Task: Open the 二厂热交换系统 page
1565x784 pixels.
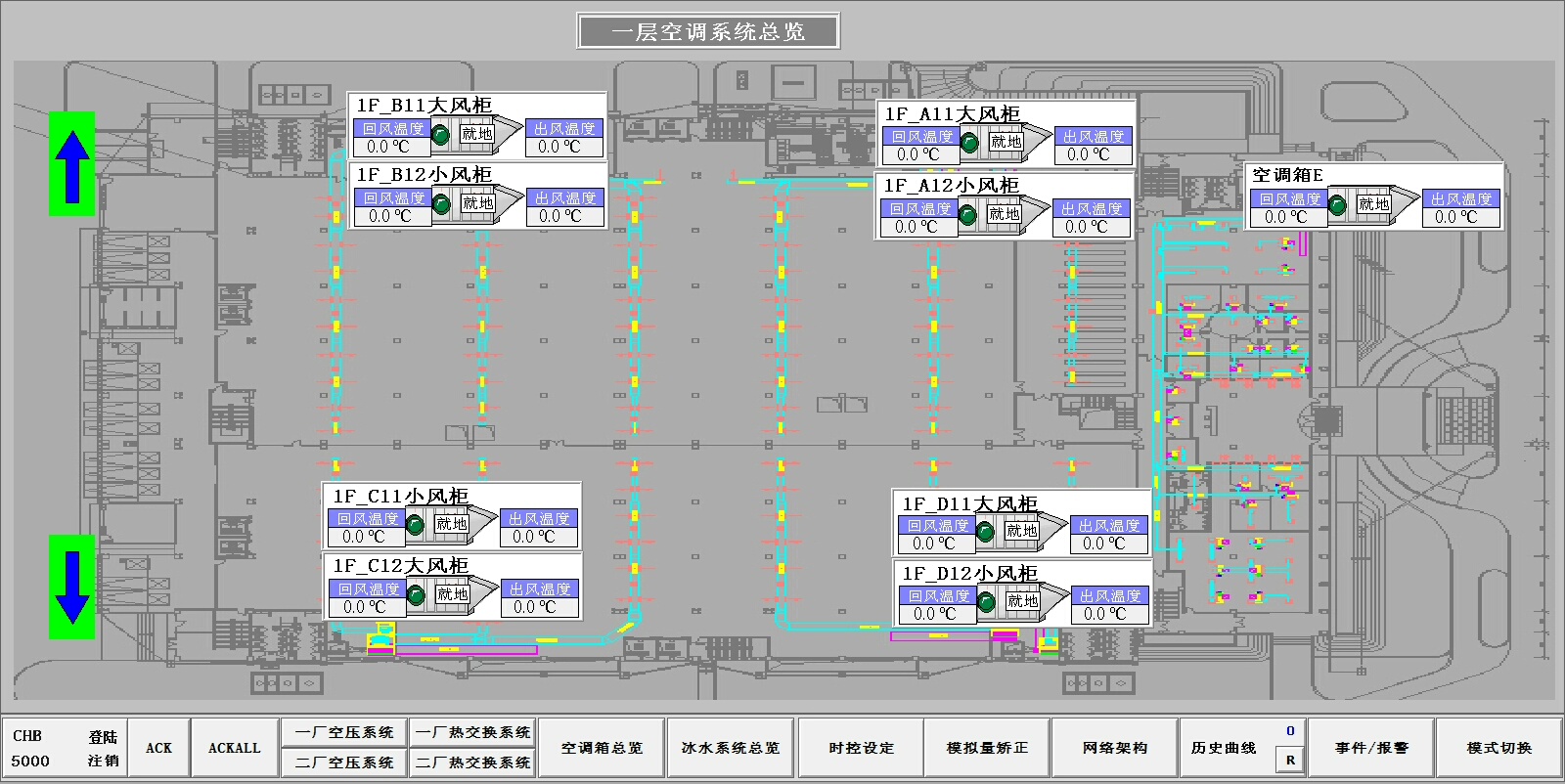Action: point(472,762)
